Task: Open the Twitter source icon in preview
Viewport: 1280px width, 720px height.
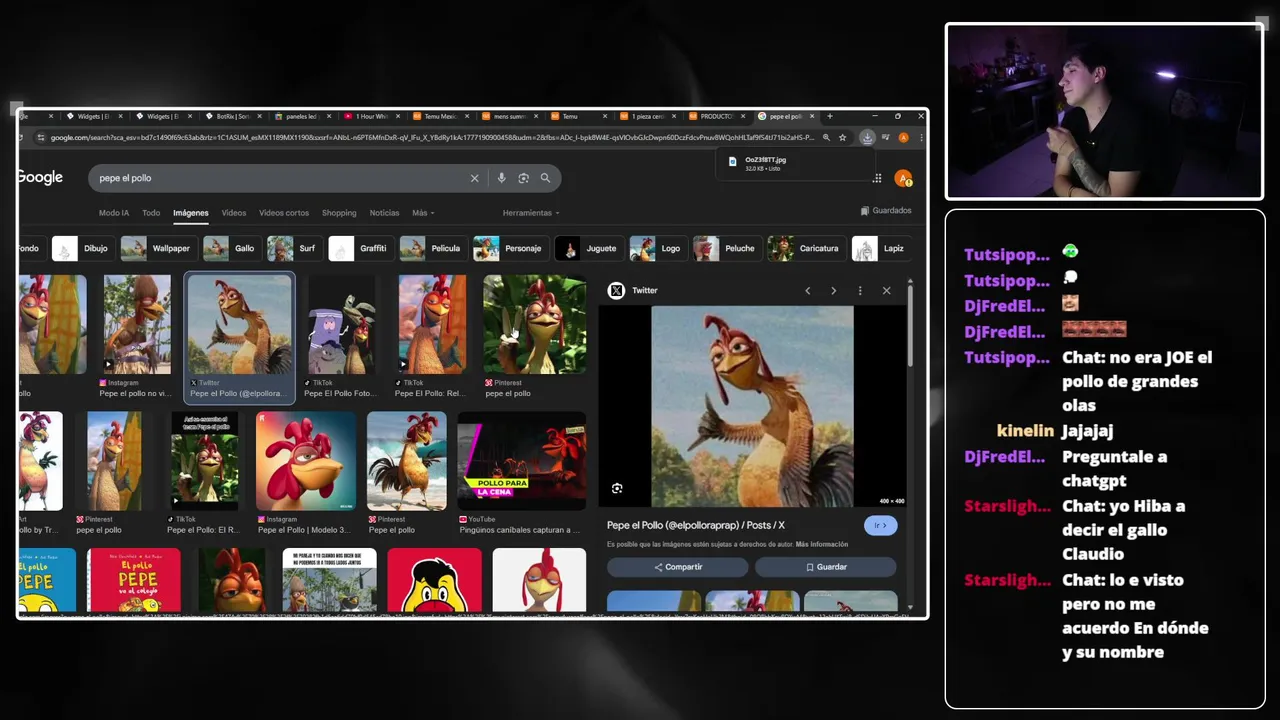Action: (x=616, y=291)
